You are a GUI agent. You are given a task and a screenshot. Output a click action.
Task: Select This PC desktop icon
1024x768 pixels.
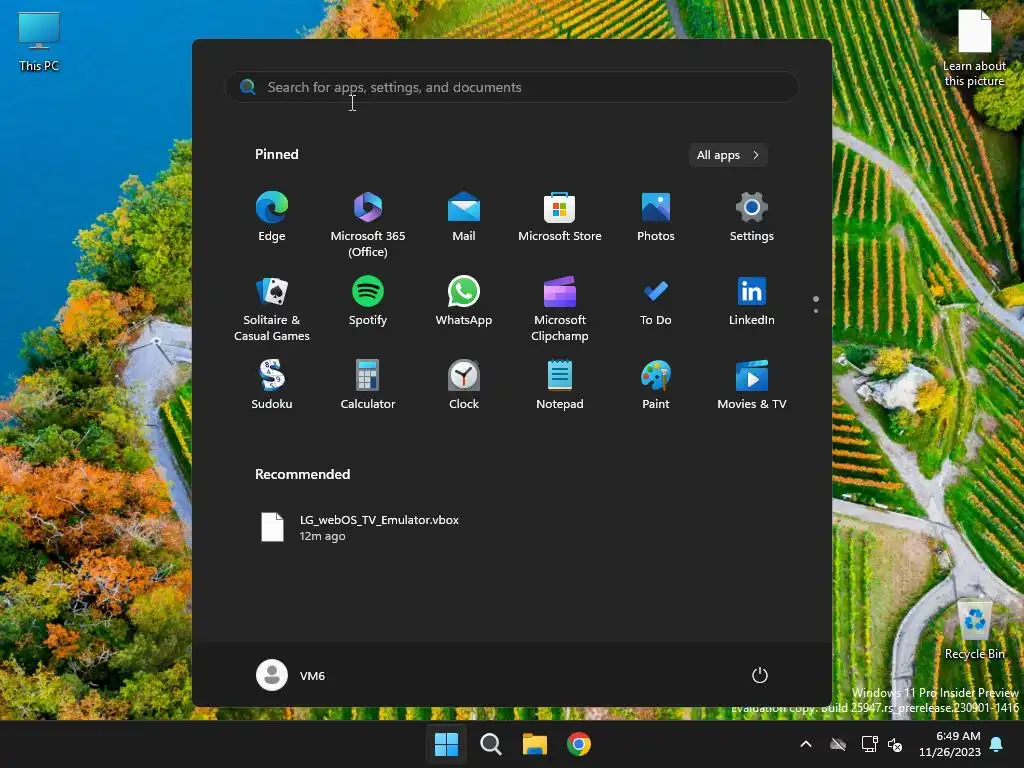coord(39,42)
